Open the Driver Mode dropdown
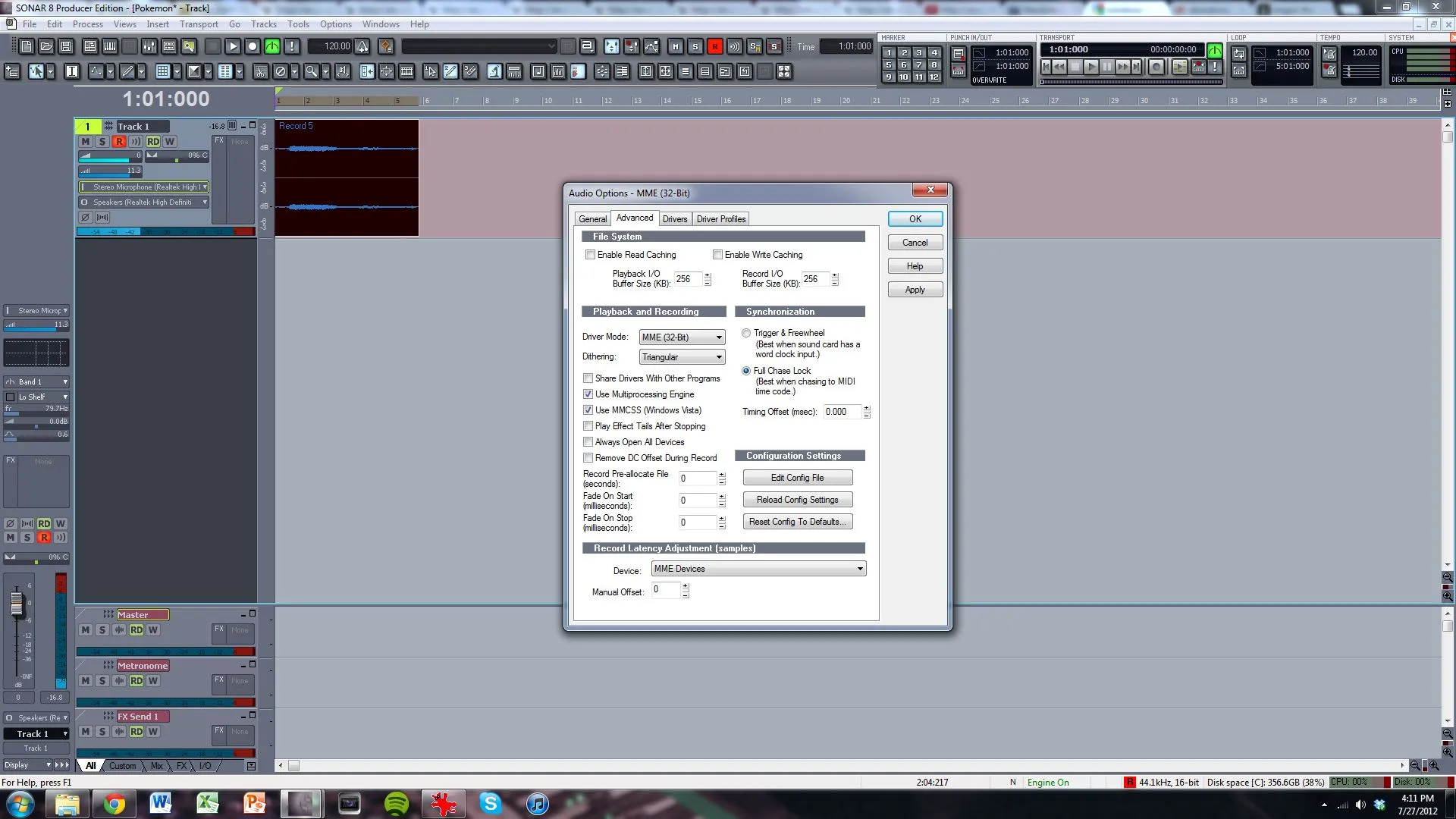 click(x=682, y=337)
